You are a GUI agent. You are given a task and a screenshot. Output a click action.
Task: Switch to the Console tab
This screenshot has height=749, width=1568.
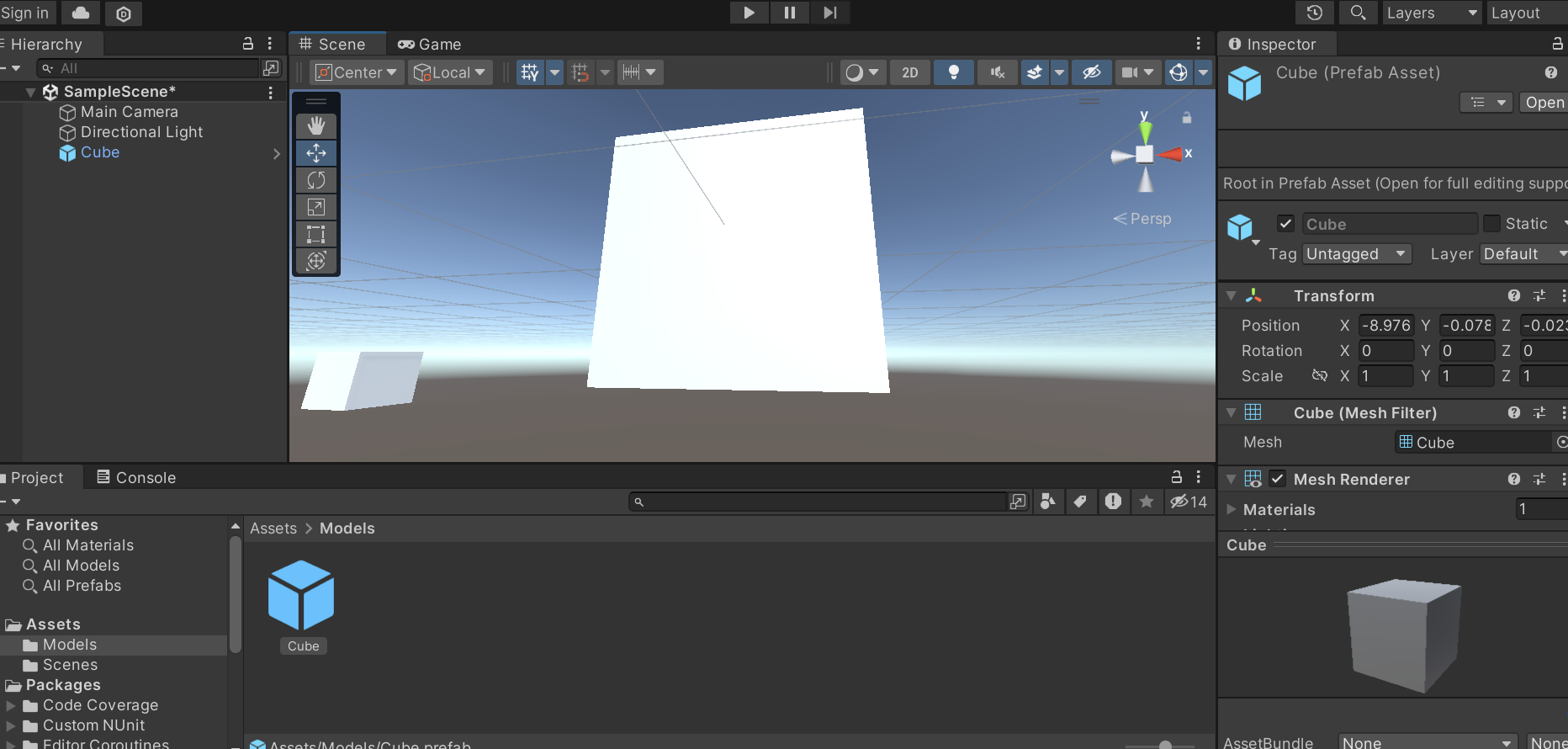pos(136,477)
